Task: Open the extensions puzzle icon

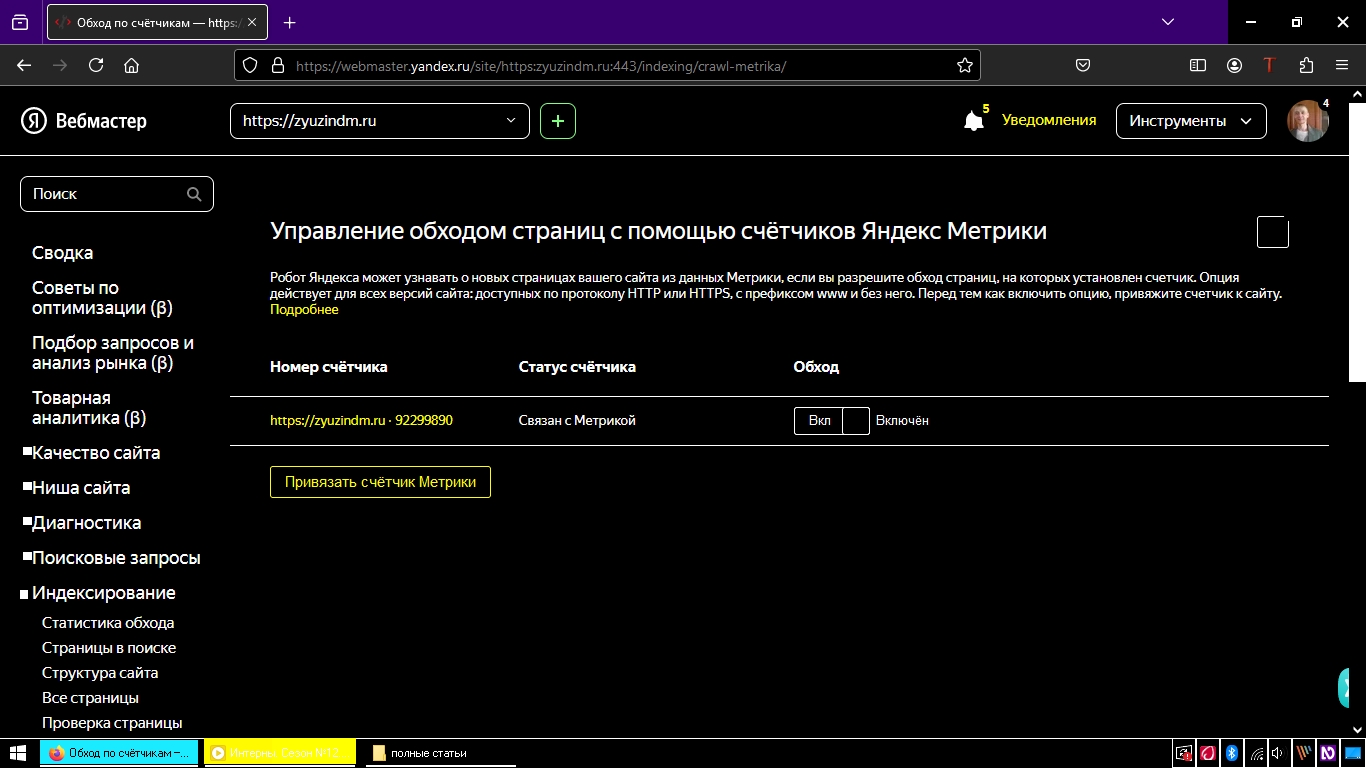Action: 1306,65
